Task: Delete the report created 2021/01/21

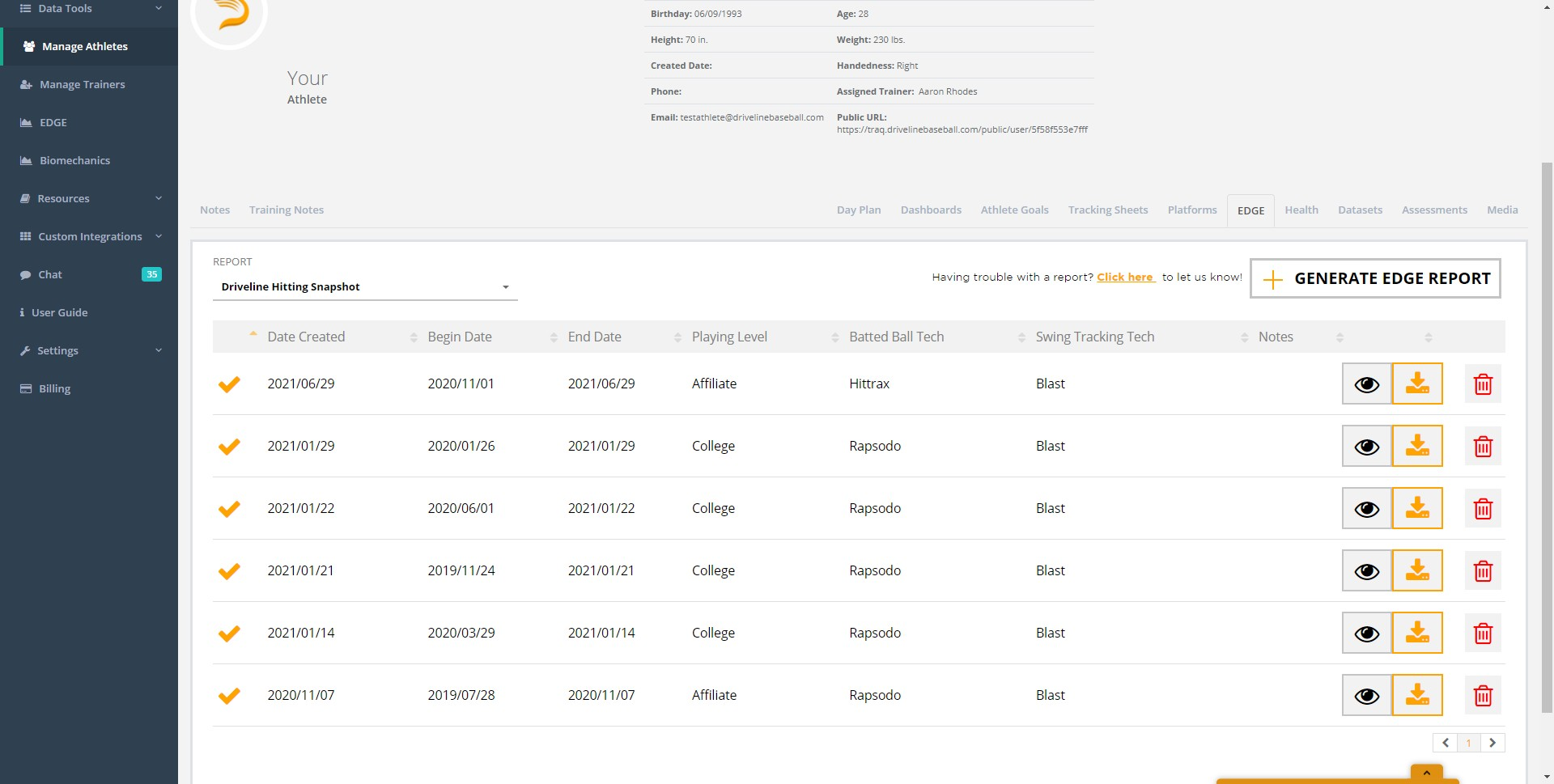Action: 1483,570
